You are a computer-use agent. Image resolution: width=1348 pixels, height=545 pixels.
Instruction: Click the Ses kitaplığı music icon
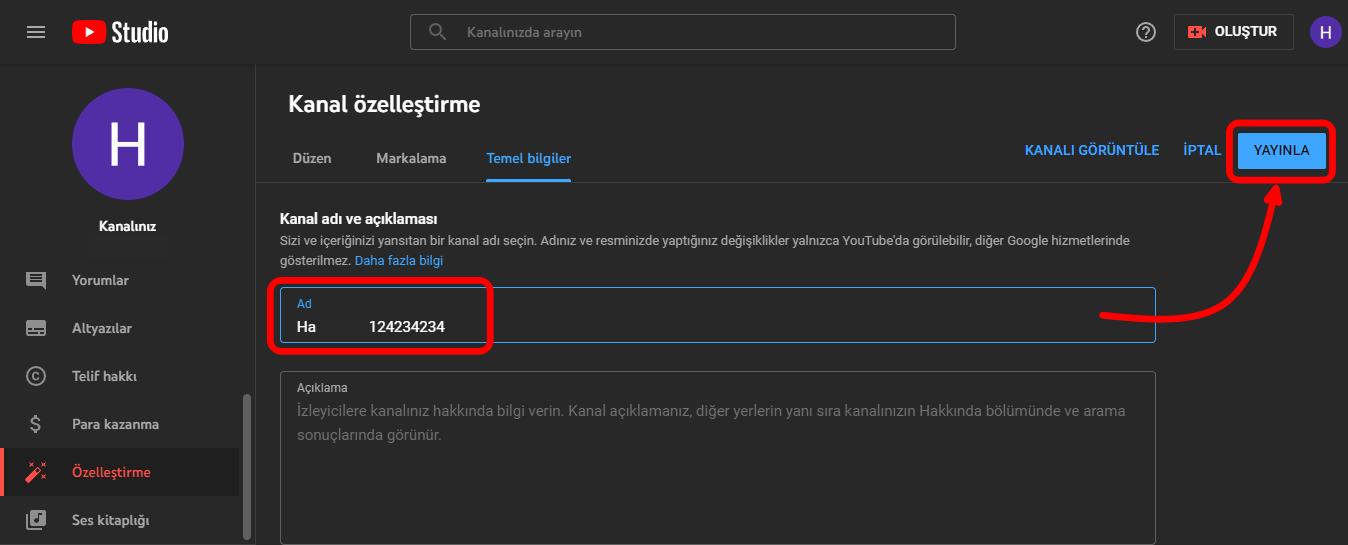(x=36, y=520)
